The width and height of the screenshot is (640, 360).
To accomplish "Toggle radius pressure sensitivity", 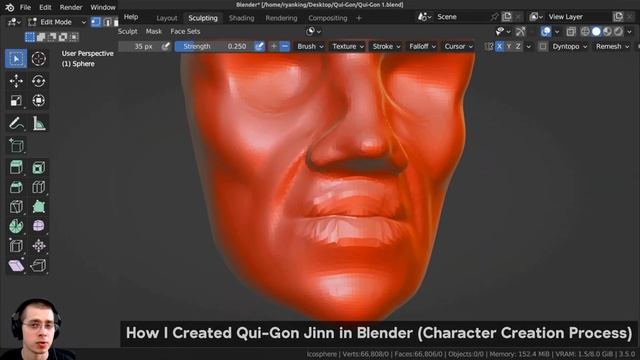I will pos(165,47).
